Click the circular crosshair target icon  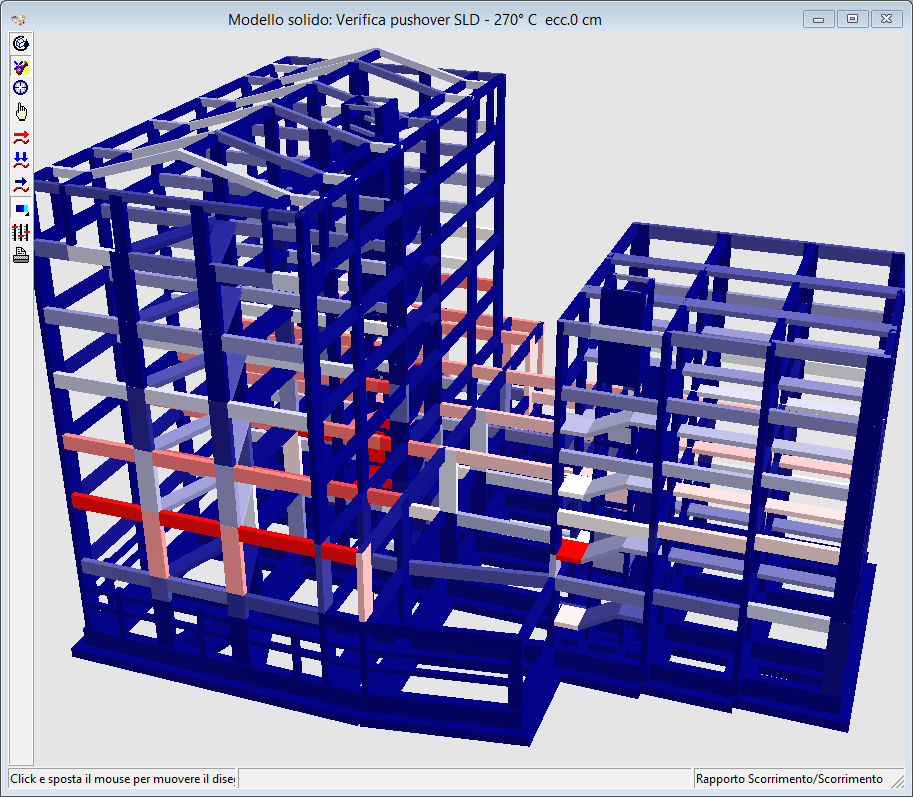point(20,88)
